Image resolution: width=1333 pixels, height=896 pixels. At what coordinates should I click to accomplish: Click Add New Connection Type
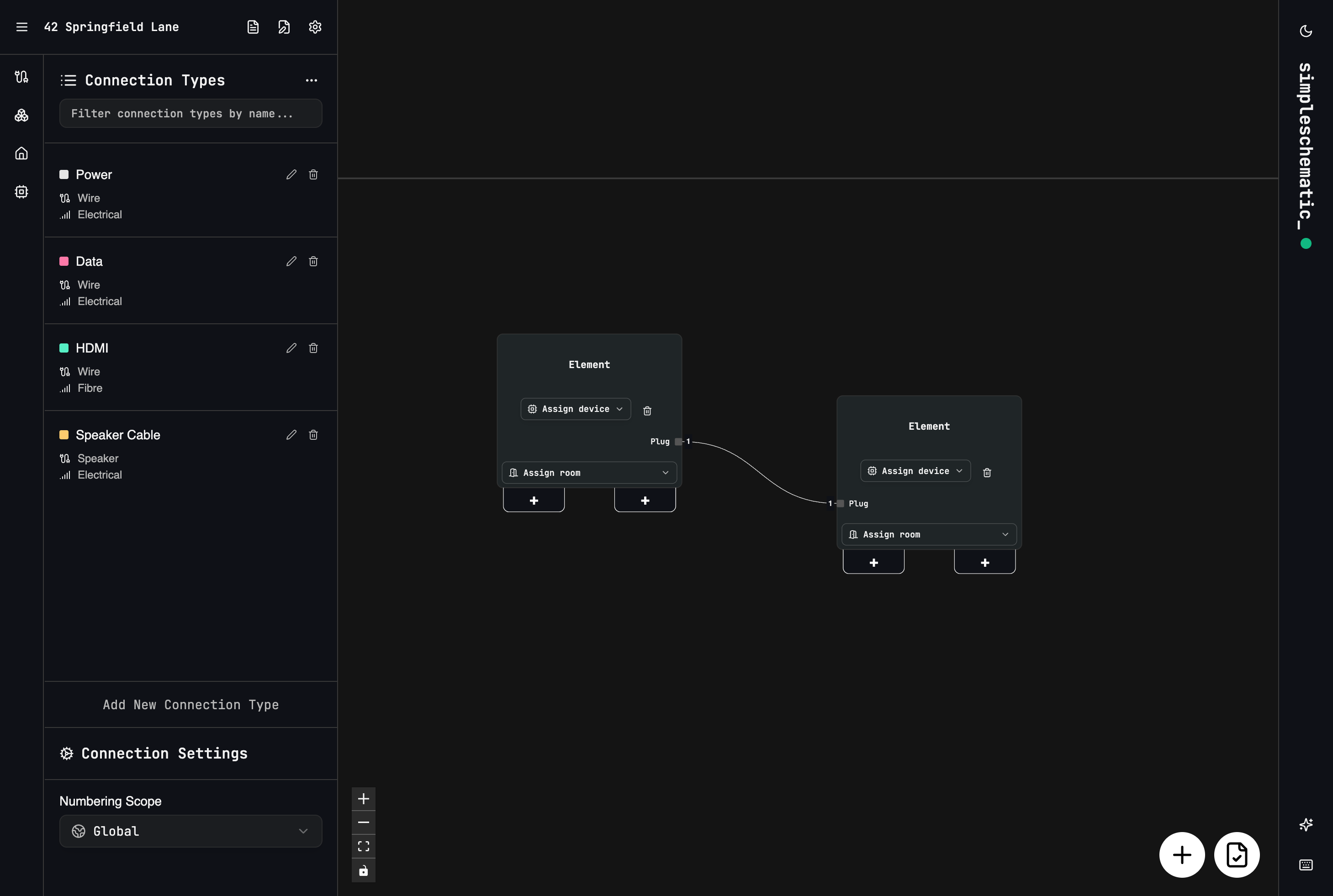click(190, 705)
